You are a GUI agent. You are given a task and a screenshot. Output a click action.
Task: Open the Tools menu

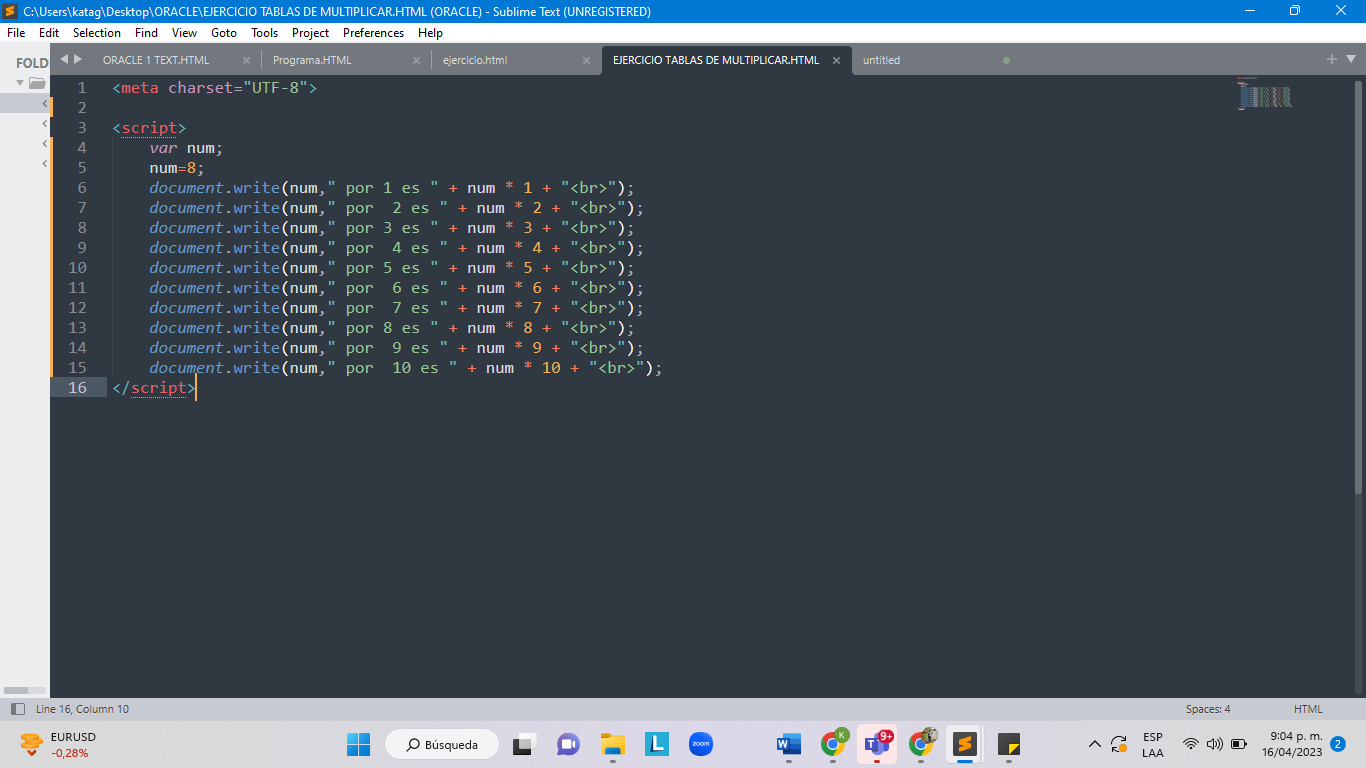265,33
